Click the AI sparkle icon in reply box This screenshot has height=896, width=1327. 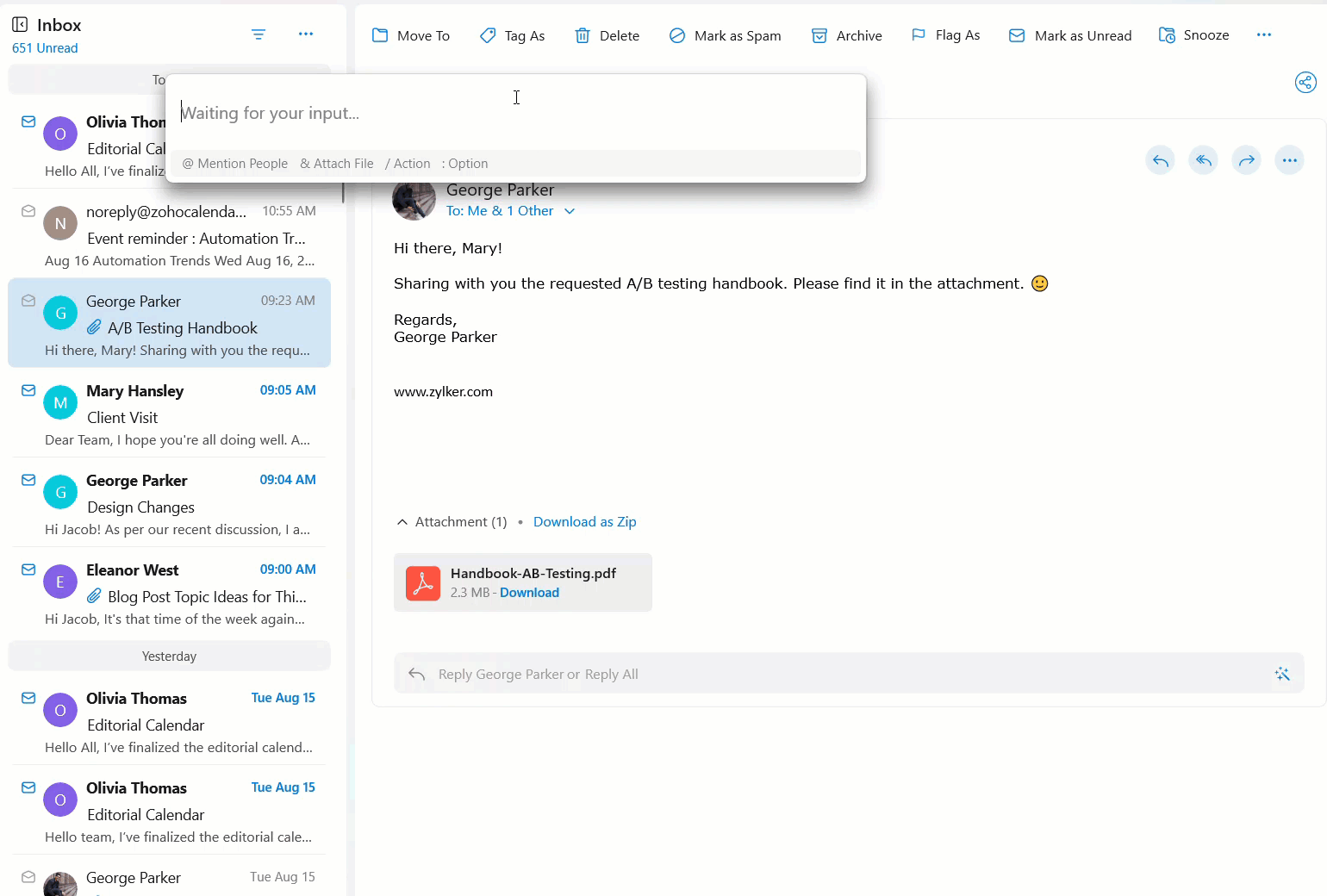pyautogui.click(x=1282, y=674)
